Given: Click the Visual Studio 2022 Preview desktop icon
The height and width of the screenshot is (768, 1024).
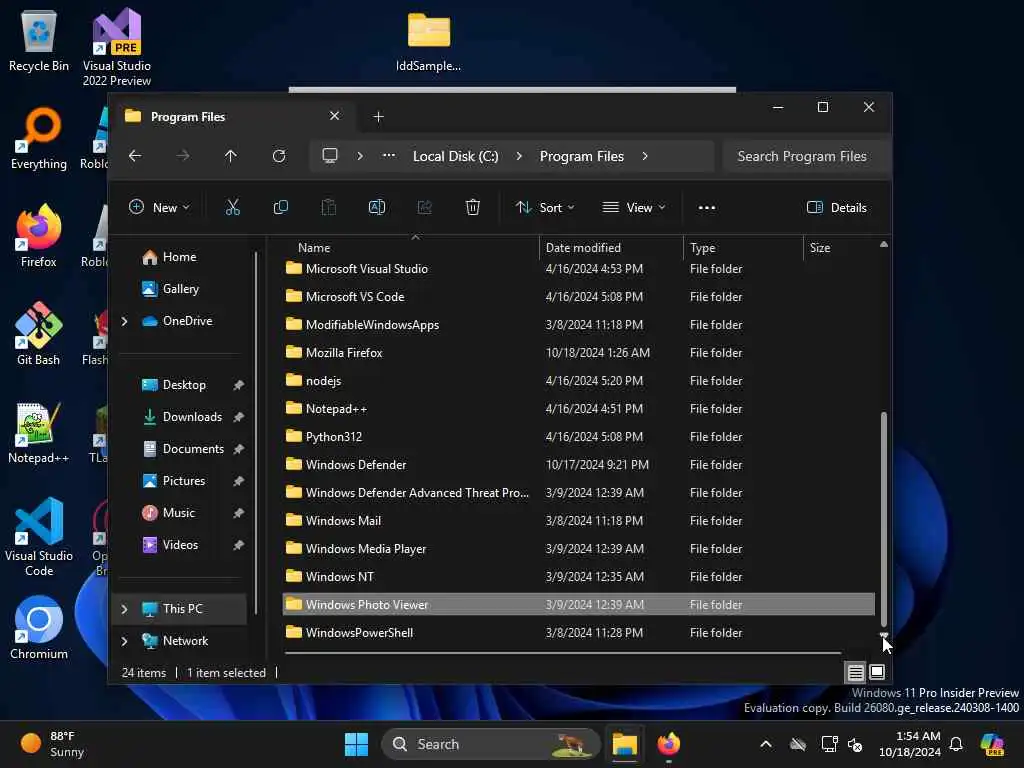Looking at the screenshot, I should pyautogui.click(x=117, y=47).
